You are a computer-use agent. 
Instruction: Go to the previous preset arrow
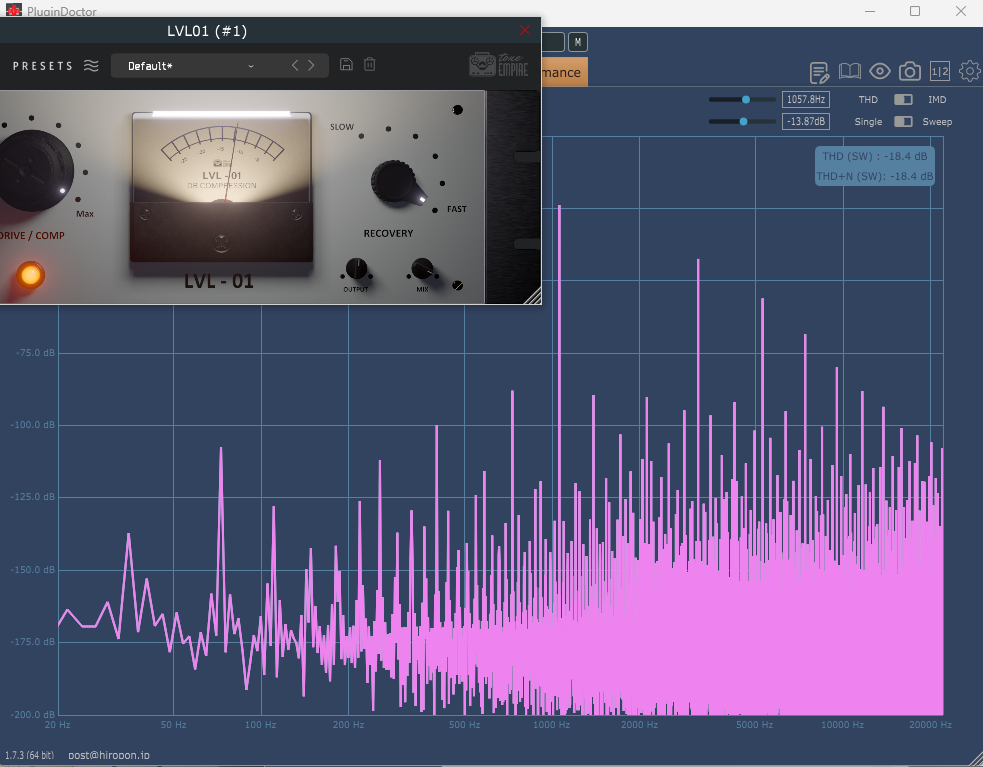[295, 65]
